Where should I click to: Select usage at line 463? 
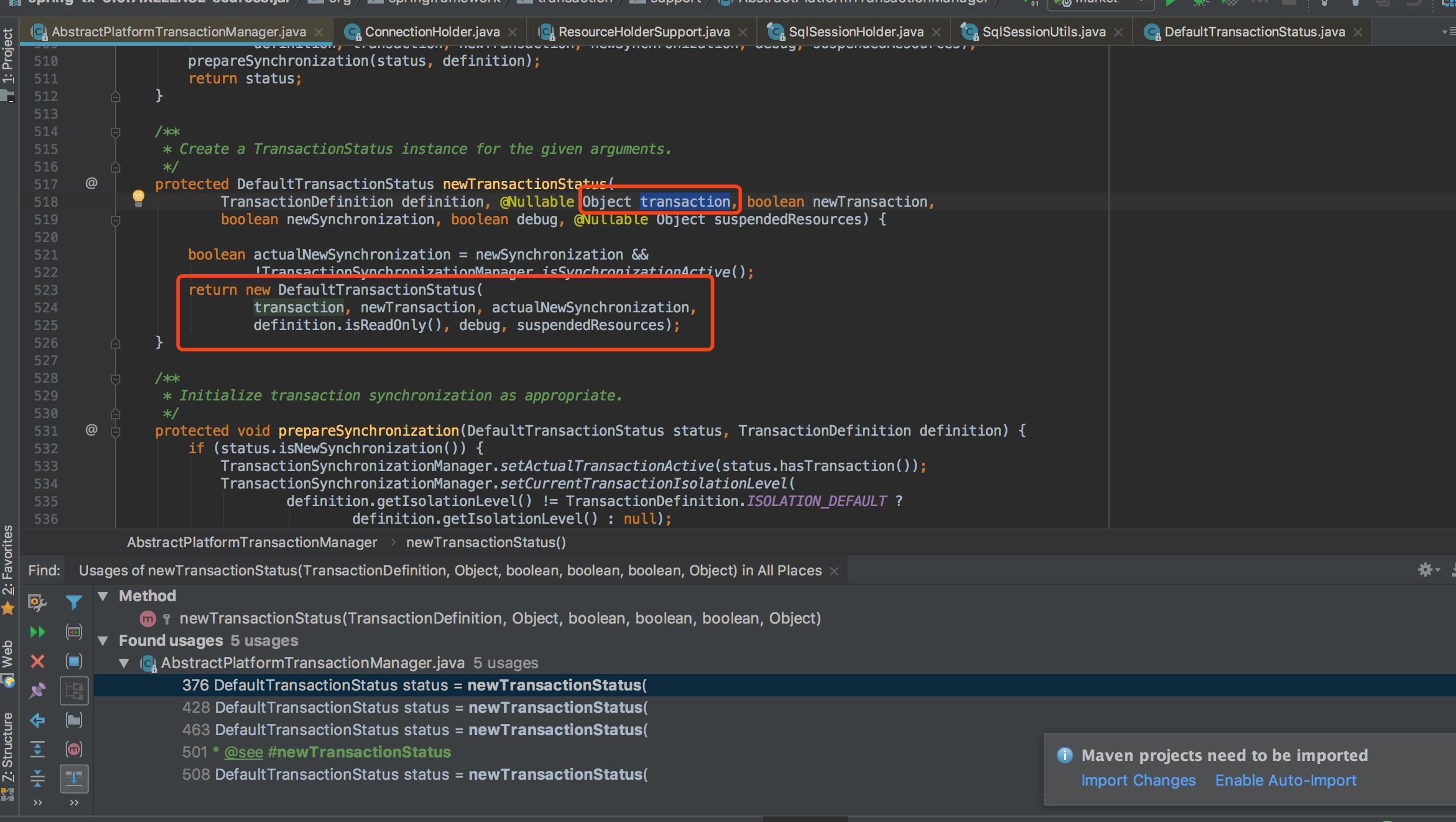(x=414, y=730)
